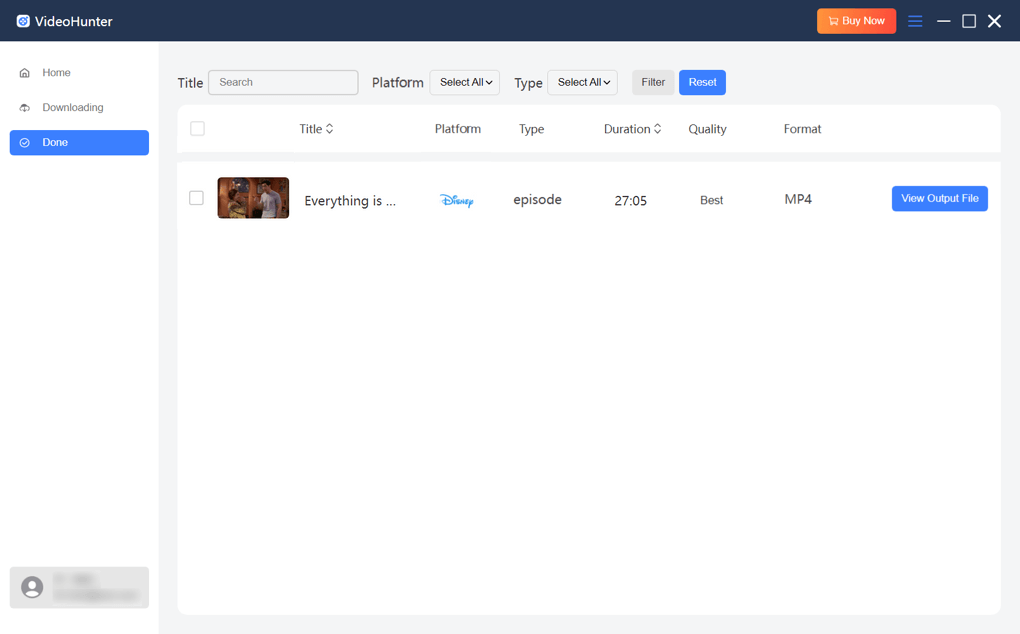Click the user avatar icon

click(x=32, y=587)
